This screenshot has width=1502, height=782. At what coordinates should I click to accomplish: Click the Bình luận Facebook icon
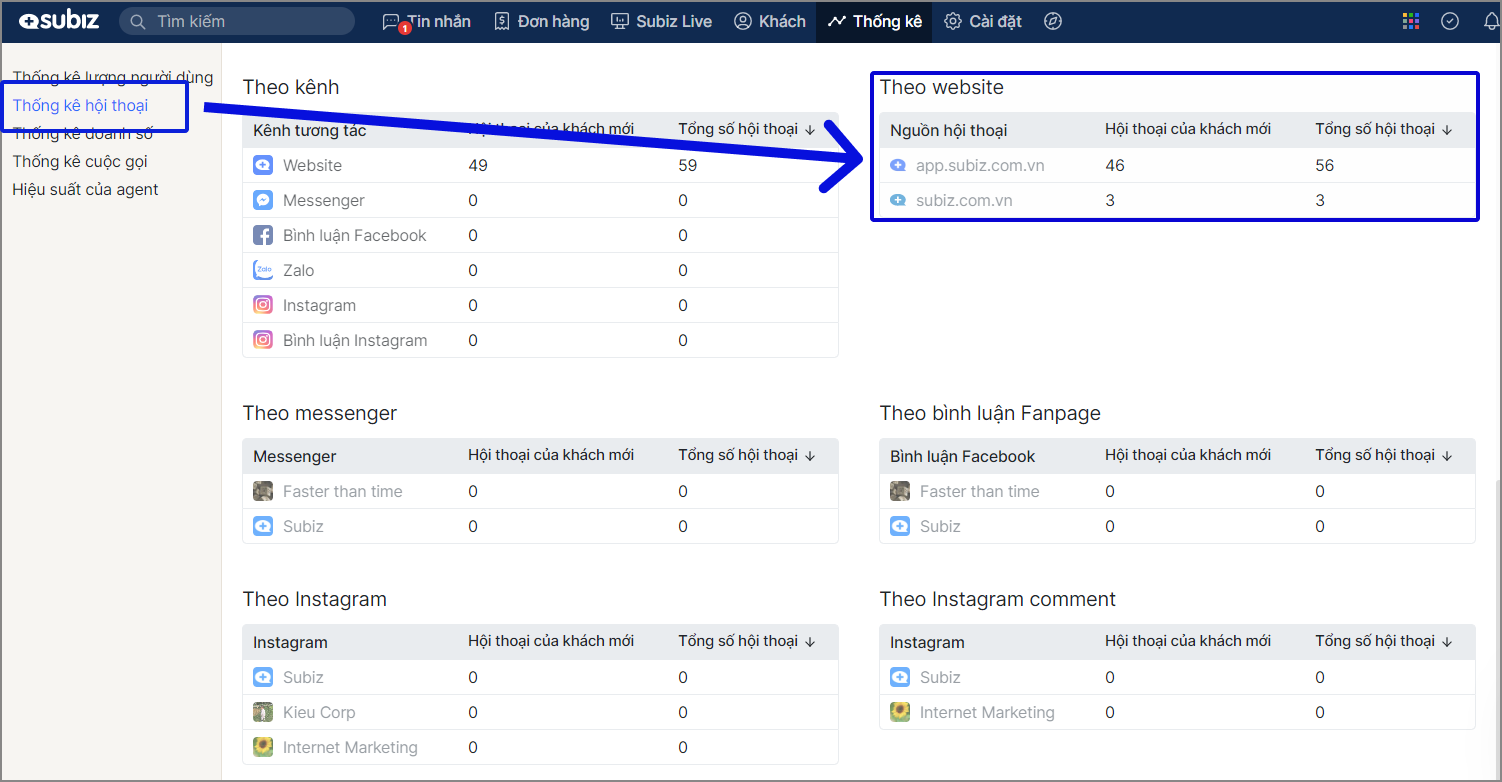[x=263, y=235]
